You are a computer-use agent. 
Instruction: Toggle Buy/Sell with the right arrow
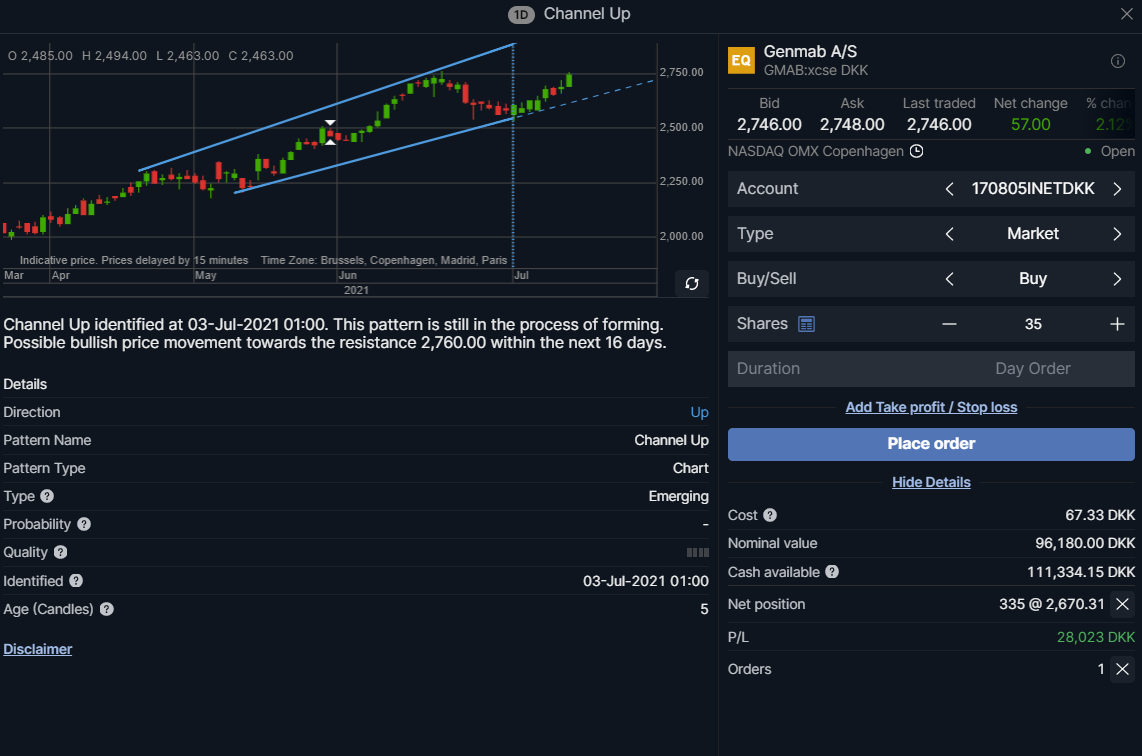pyautogui.click(x=1117, y=279)
